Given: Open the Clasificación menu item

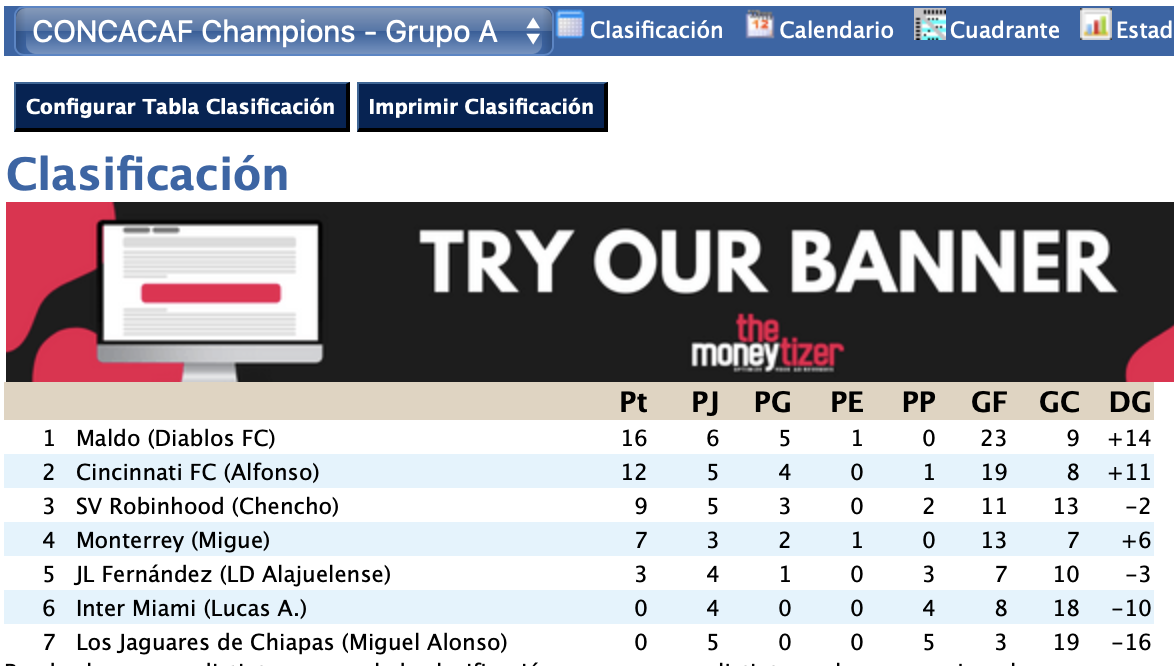Looking at the screenshot, I should pos(656,30).
